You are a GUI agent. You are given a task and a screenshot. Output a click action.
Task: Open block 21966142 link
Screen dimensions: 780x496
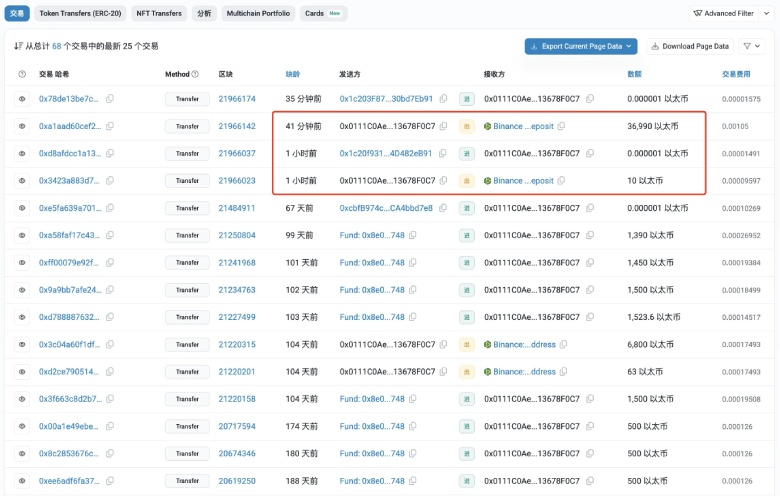coord(237,126)
